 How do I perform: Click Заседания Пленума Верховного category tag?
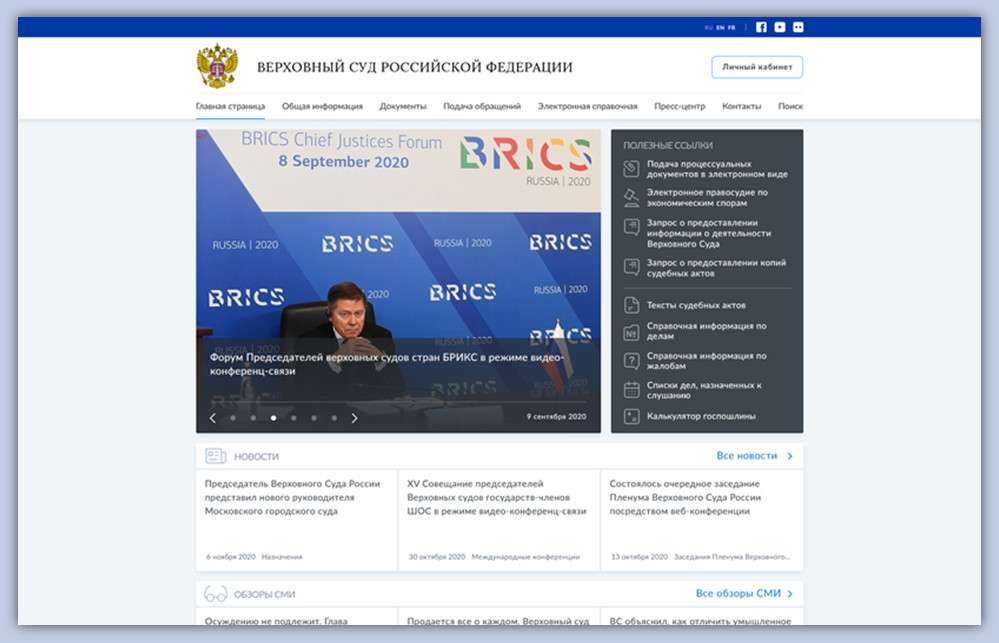[732, 557]
